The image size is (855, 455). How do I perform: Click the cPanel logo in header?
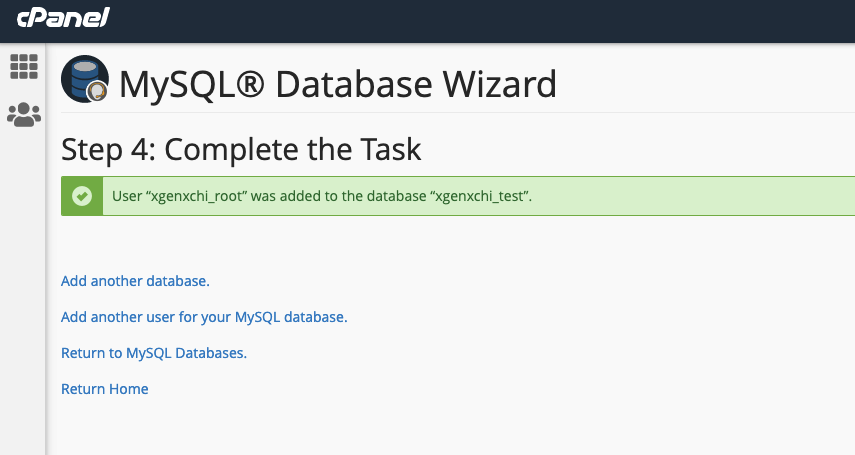[x=63, y=17]
